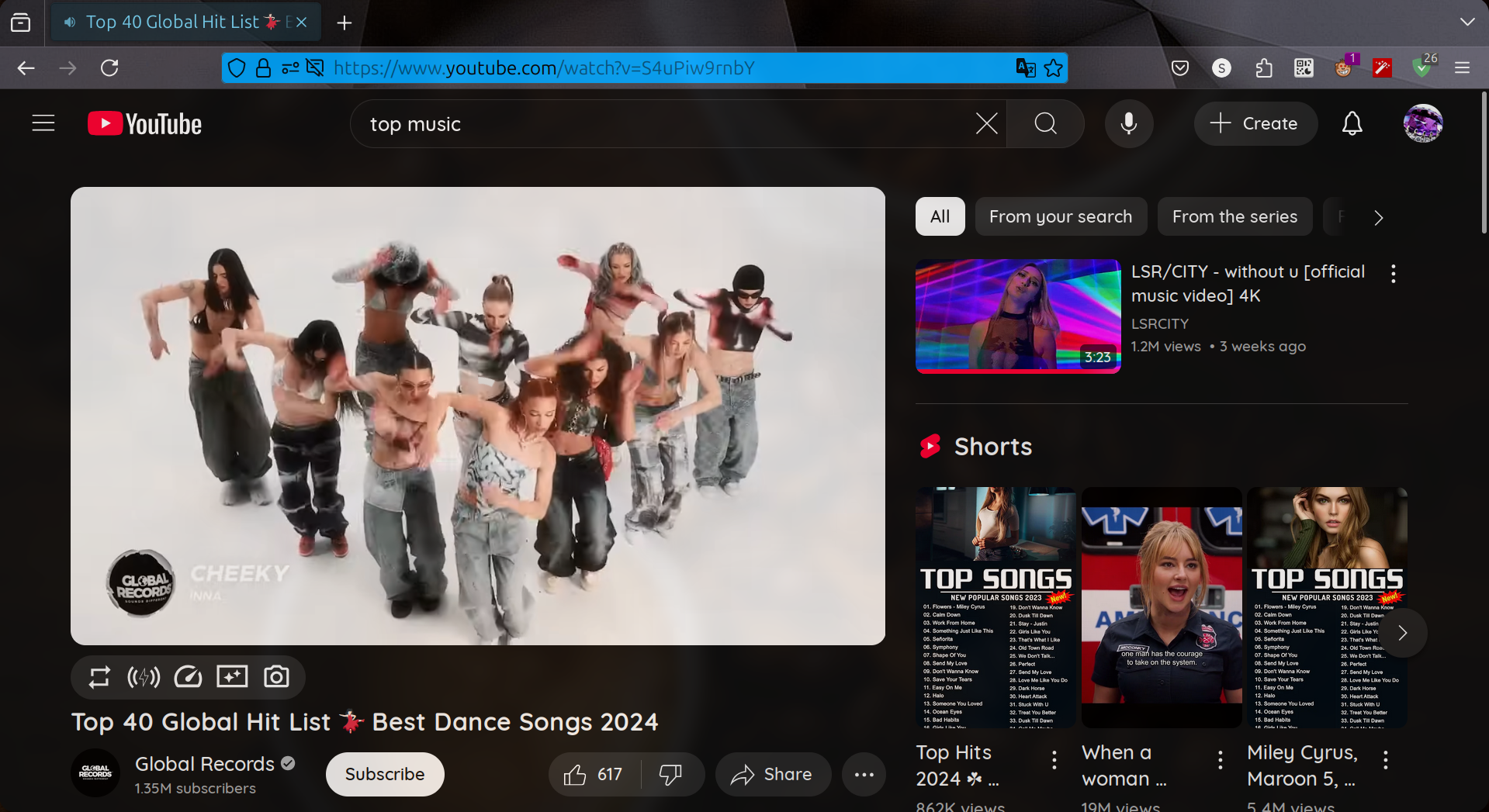This screenshot has width=1489, height=812.
Task: Search with your voice microphone
Action: pyautogui.click(x=1129, y=123)
